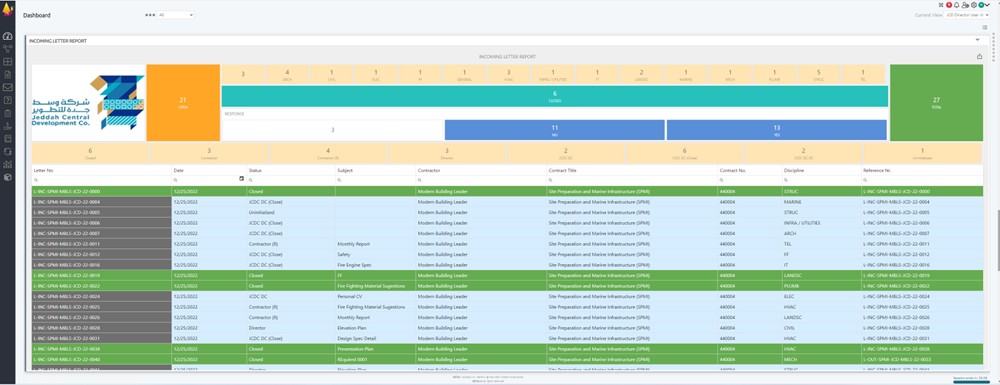Open the settings gear in top bar
Image resolution: width=1000 pixels, height=385 pixels.
[x=974, y=4]
